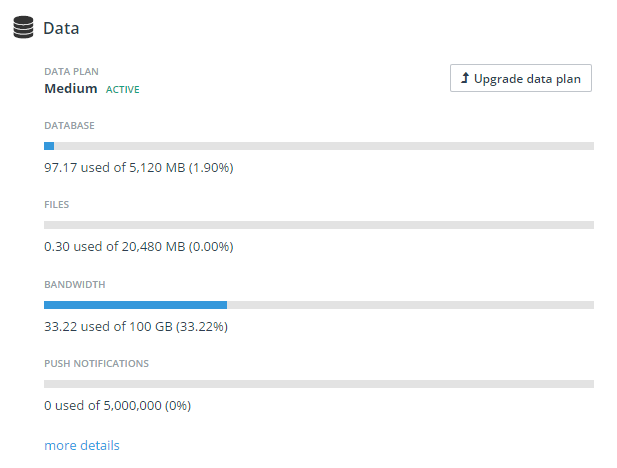Click the Data section heading

point(61,28)
